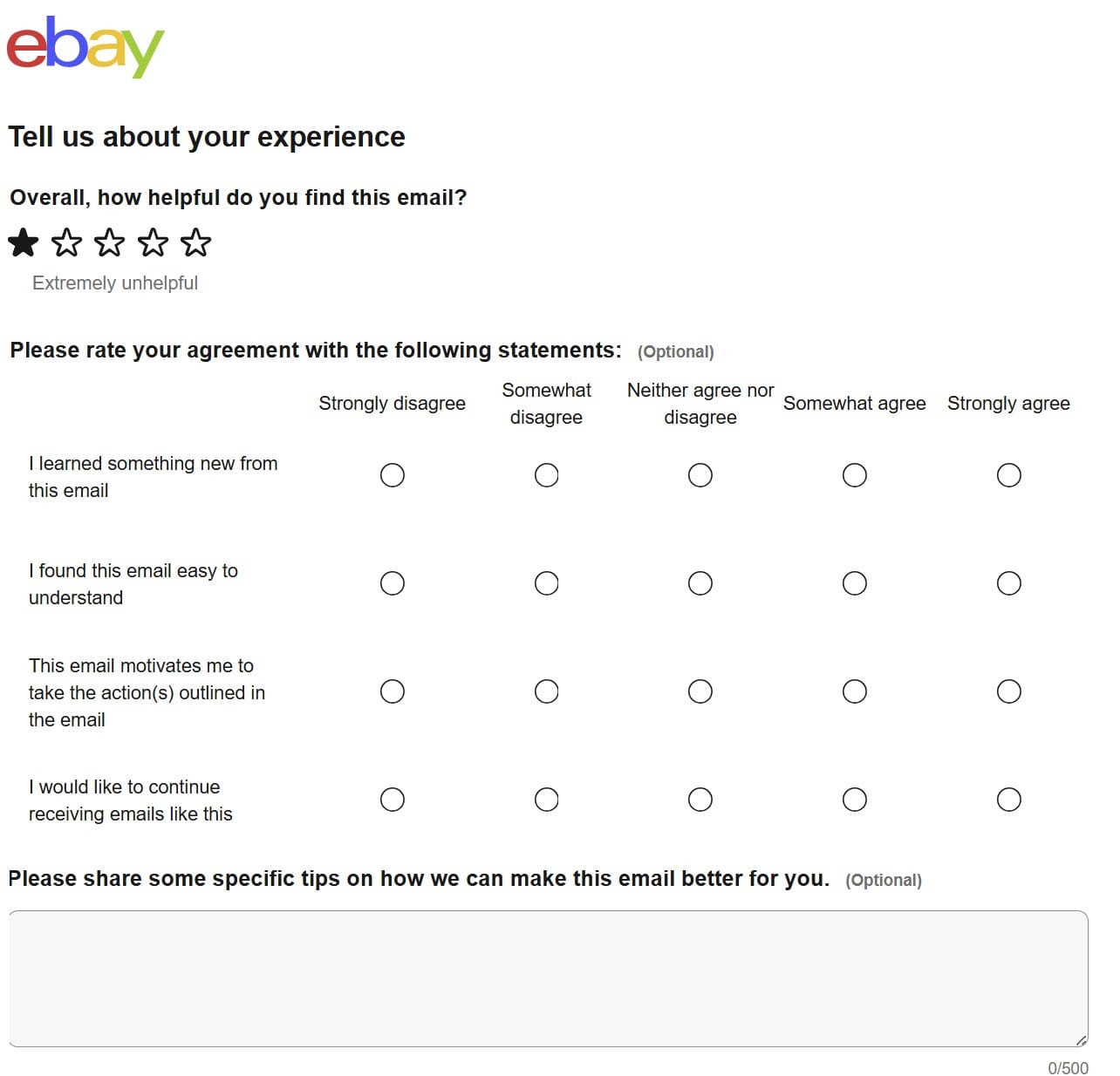The height and width of the screenshot is (1076, 1120).
Task: Choose Strongly agree for learned something new
Action: (x=1008, y=475)
